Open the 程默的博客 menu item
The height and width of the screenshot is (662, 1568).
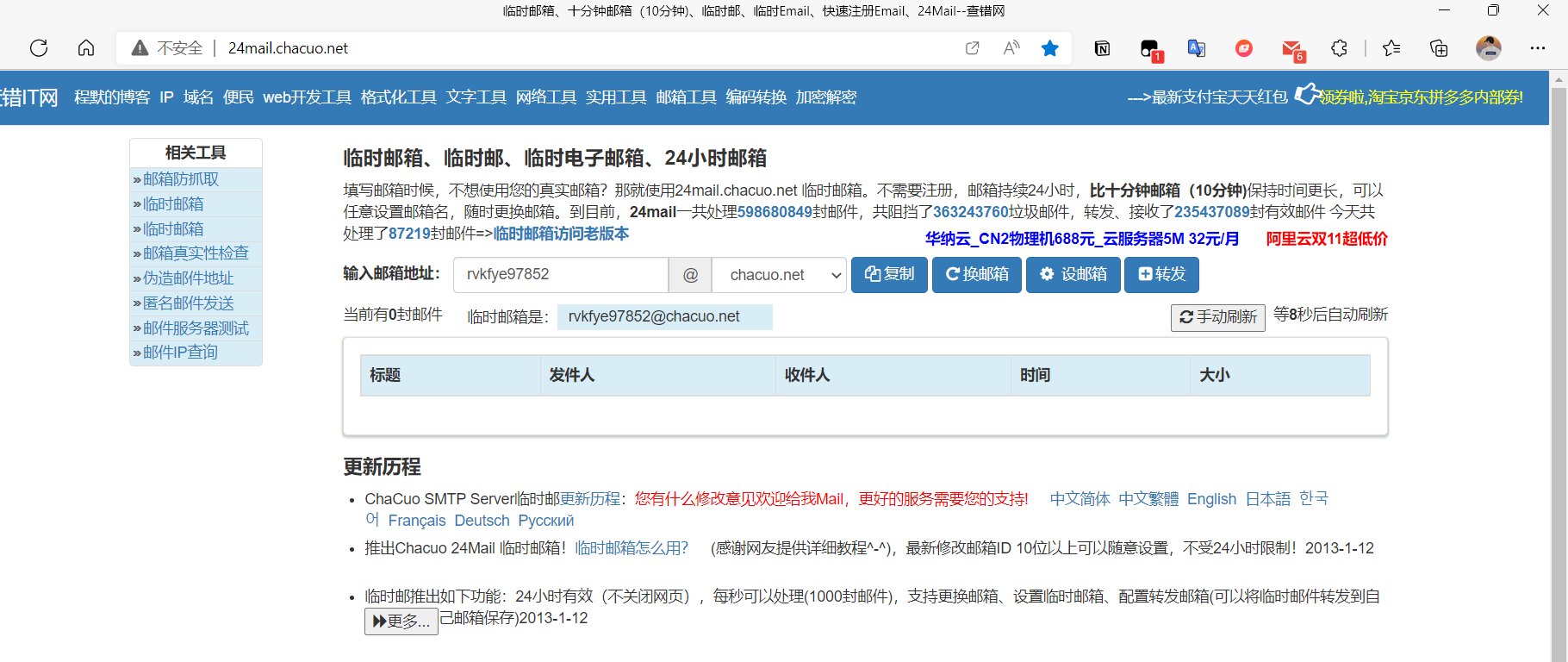tap(112, 97)
